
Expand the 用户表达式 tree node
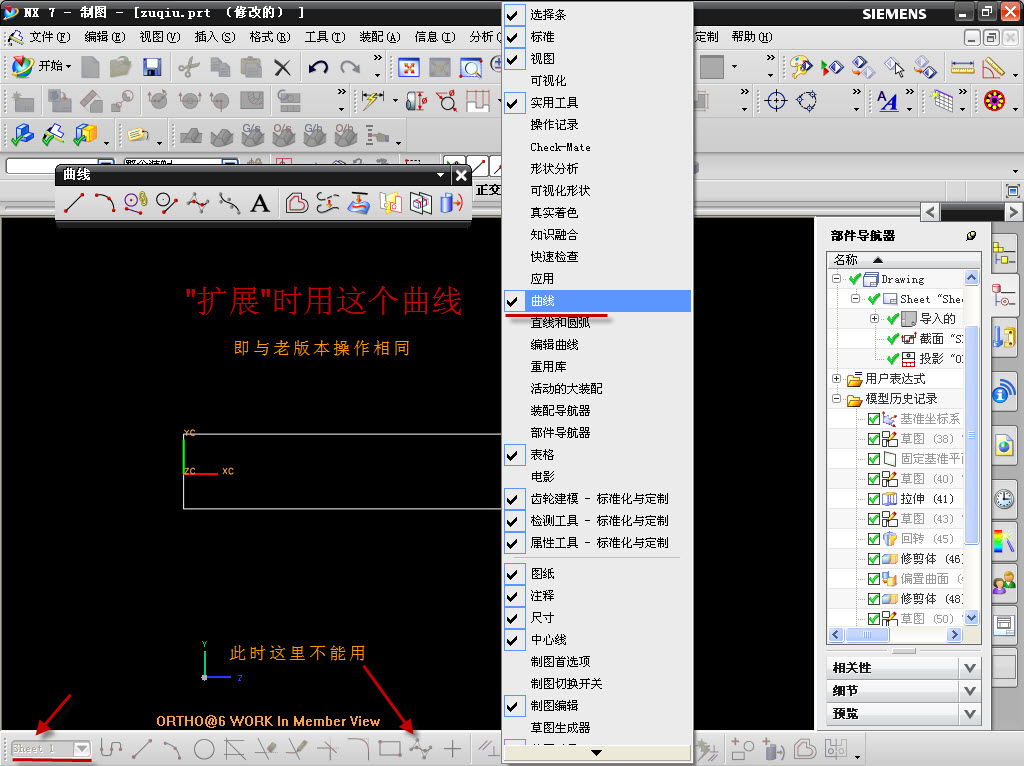click(x=836, y=379)
